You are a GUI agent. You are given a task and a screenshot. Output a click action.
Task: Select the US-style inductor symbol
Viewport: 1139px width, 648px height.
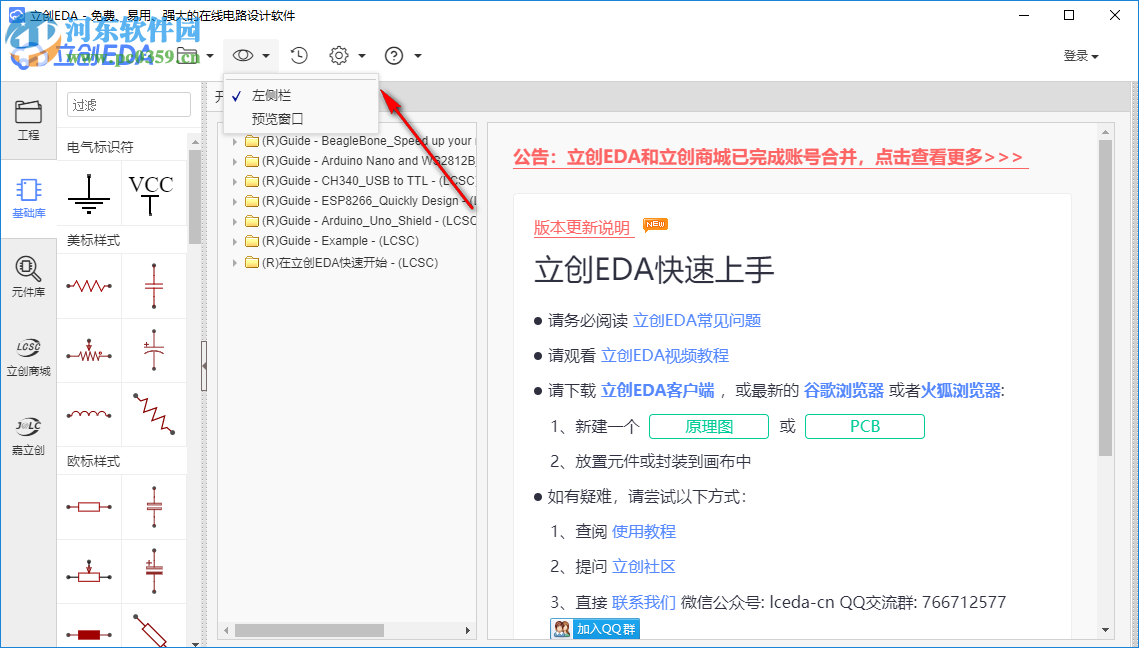click(x=89, y=415)
